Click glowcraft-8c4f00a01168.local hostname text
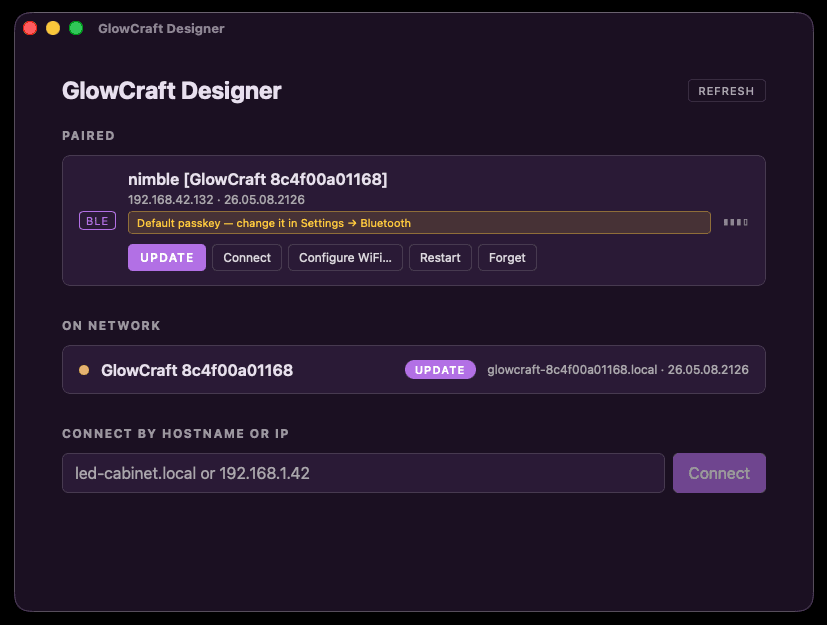Image resolution: width=827 pixels, height=625 pixels. pos(572,370)
